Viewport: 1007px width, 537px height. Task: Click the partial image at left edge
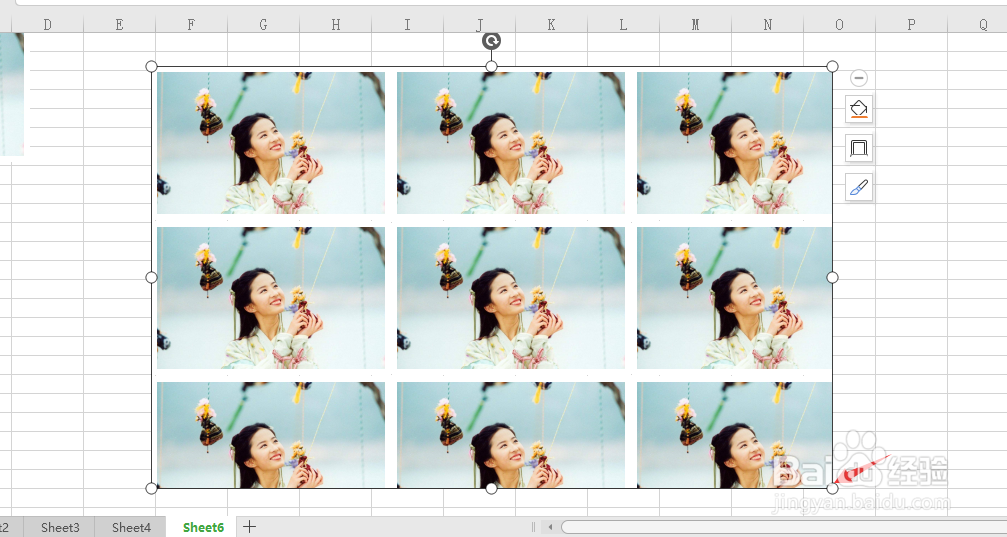click(x=12, y=94)
